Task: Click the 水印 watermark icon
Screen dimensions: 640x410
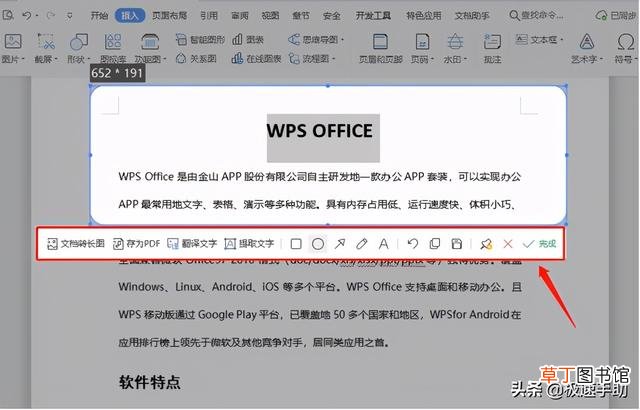Action: pos(455,42)
